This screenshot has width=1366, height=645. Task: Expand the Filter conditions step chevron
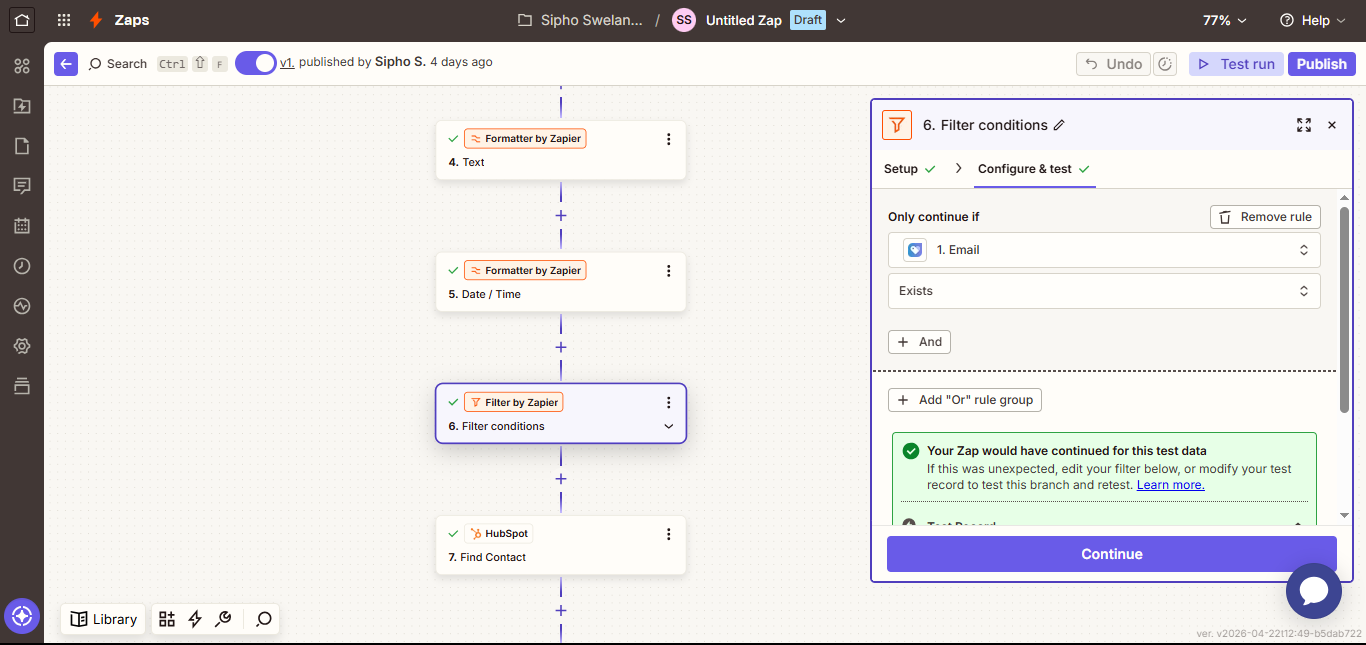click(669, 426)
